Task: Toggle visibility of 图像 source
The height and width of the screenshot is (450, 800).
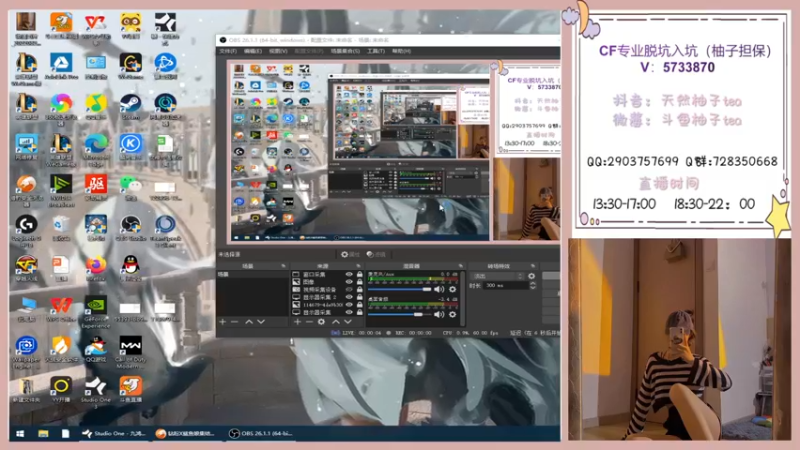Action: (x=349, y=282)
